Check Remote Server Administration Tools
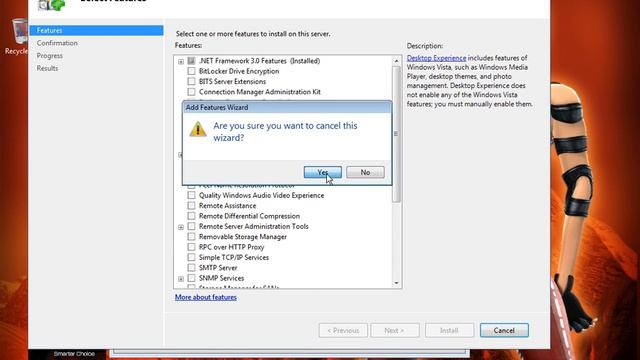The height and width of the screenshot is (360, 640). [191, 227]
